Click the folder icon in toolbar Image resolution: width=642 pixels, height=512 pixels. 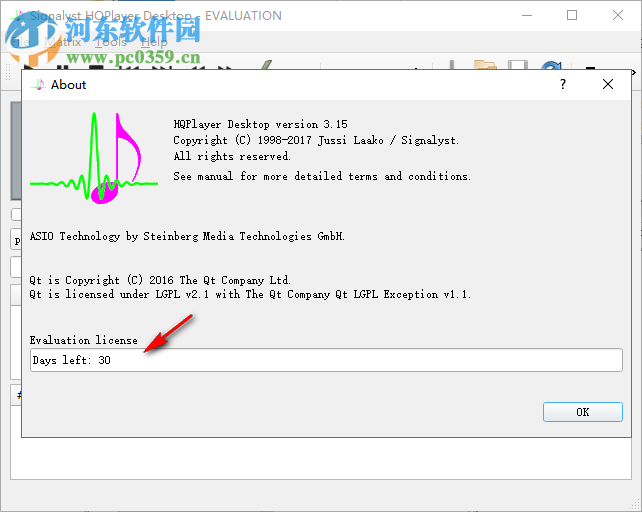(485, 65)
